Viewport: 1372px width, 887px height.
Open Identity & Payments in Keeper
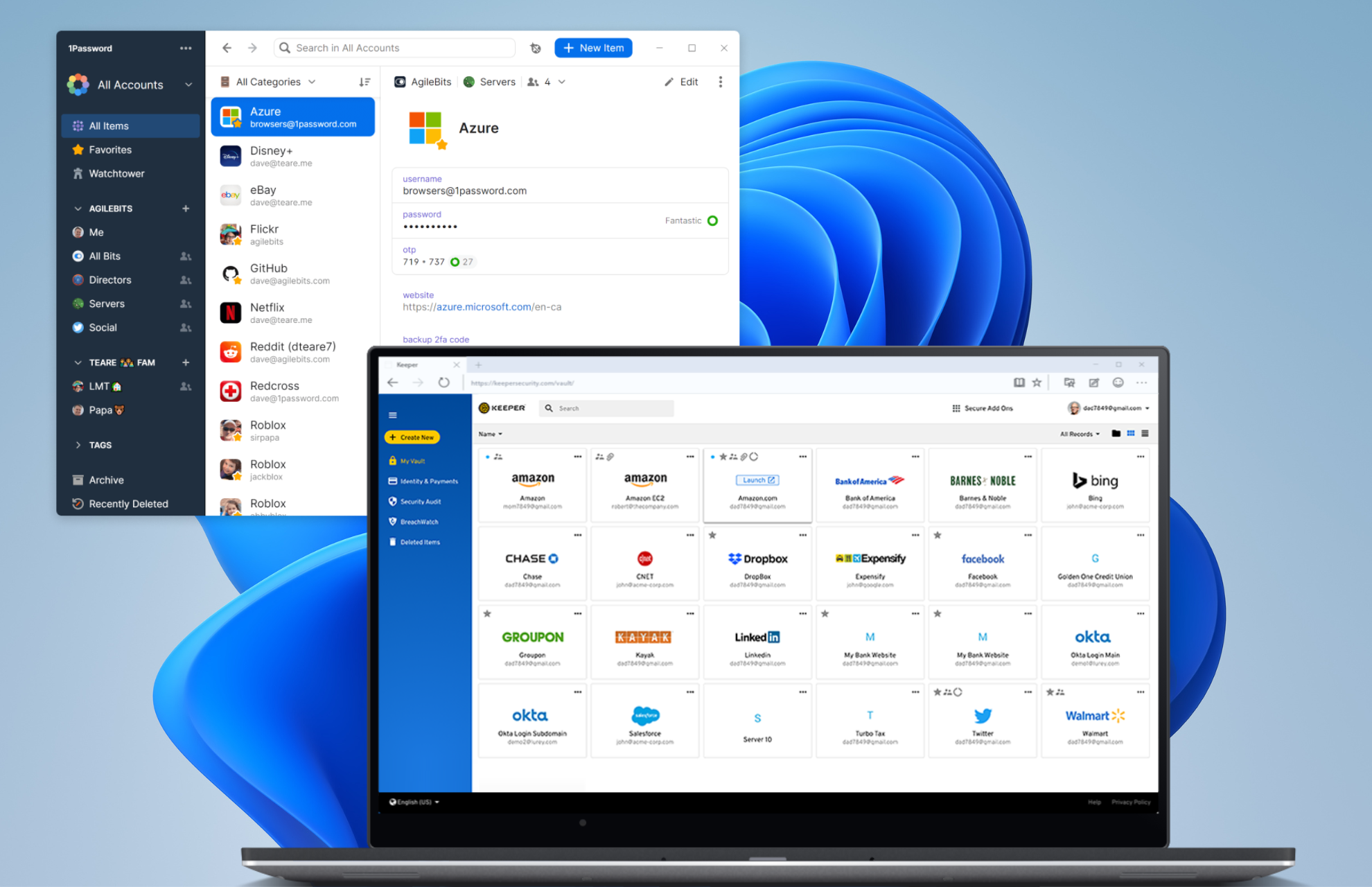[423, 481]
